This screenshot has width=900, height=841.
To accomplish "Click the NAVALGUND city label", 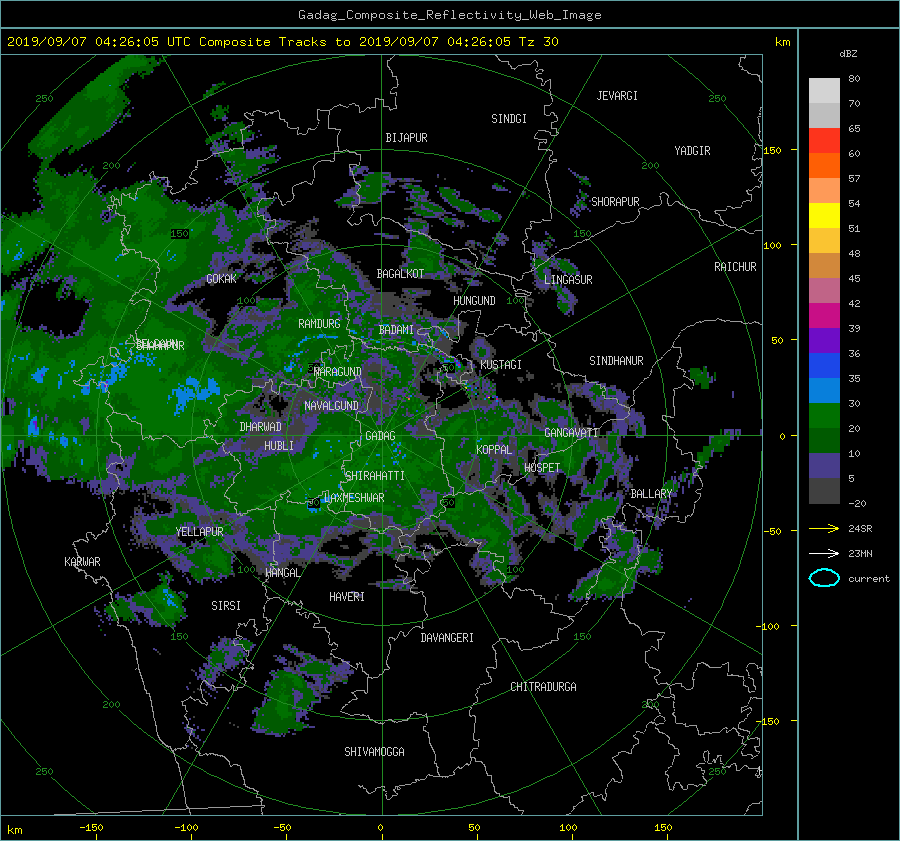I will point(331,406).
